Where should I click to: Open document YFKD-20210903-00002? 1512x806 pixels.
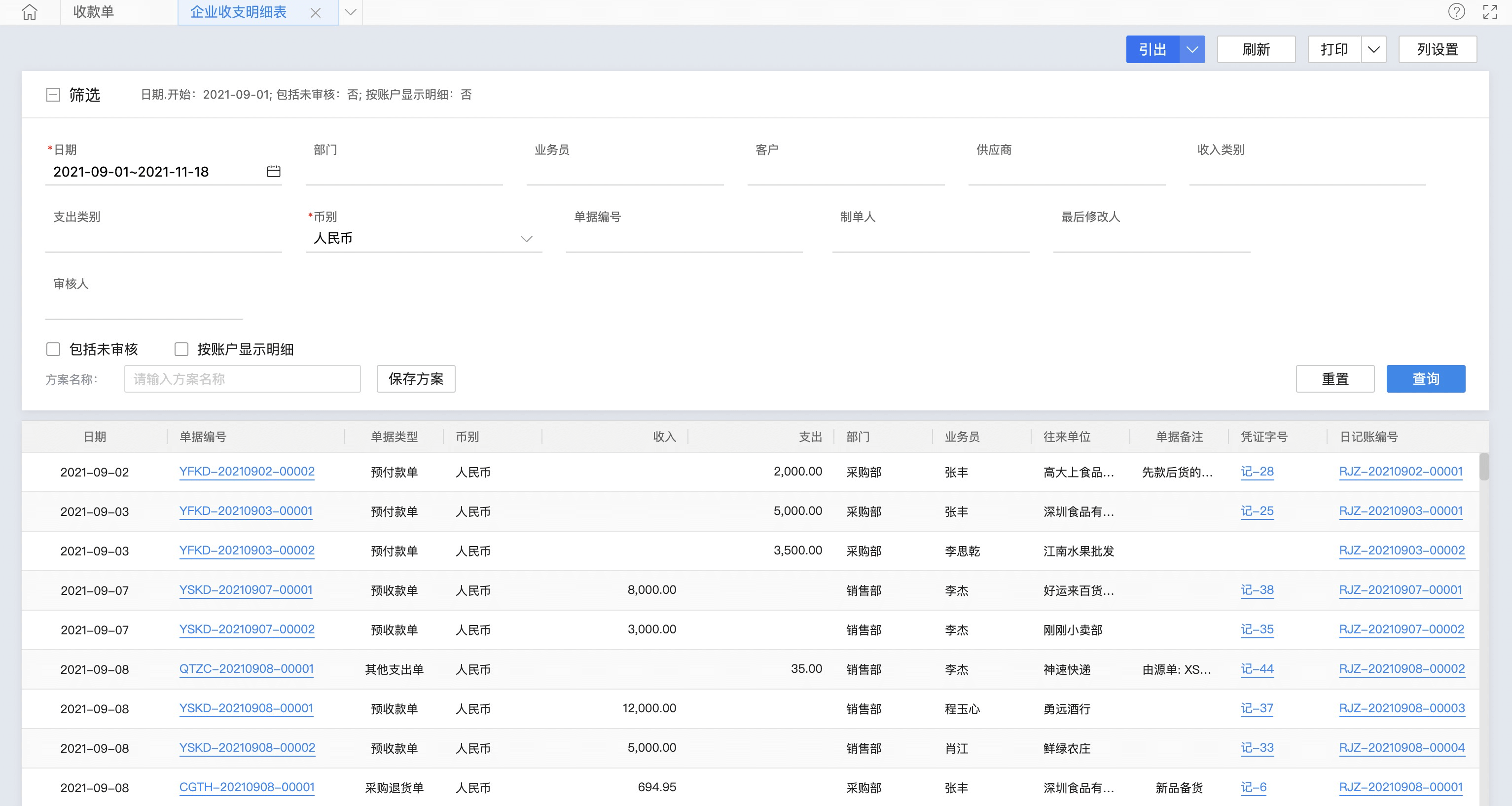pyautogui.click(x=247, y=550)
